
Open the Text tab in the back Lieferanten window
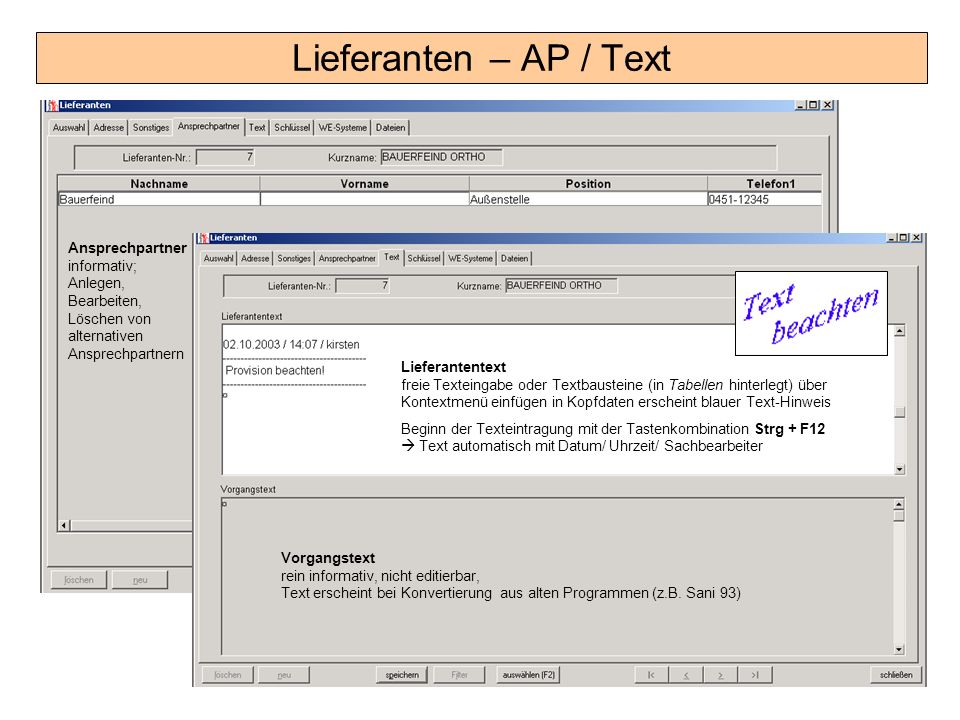(x=257, y=127)
